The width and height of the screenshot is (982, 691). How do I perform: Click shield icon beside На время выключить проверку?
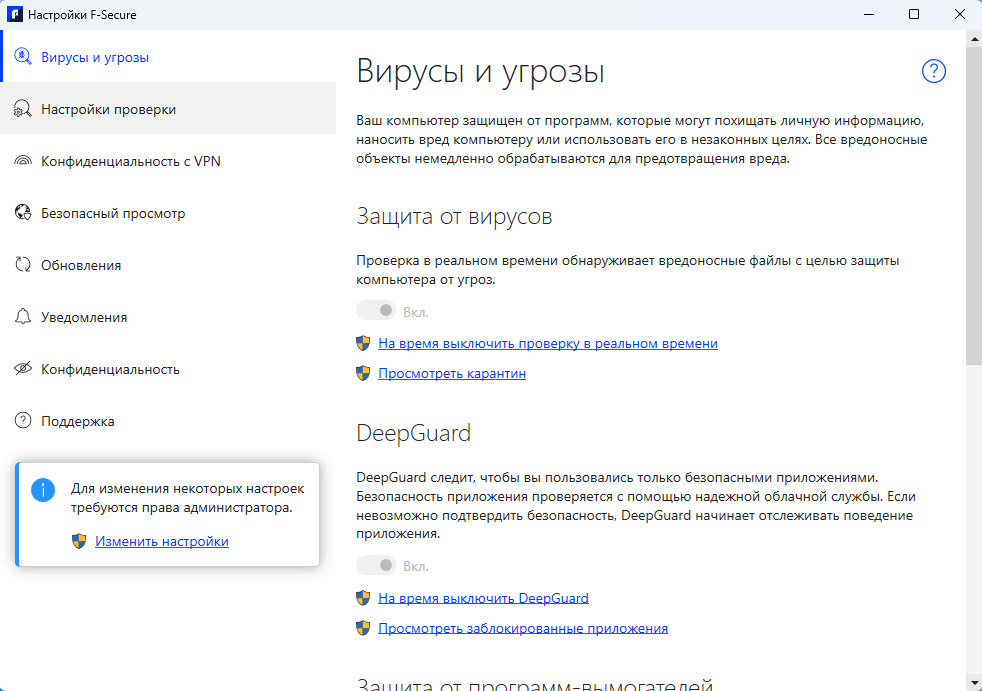coord(363,343)
